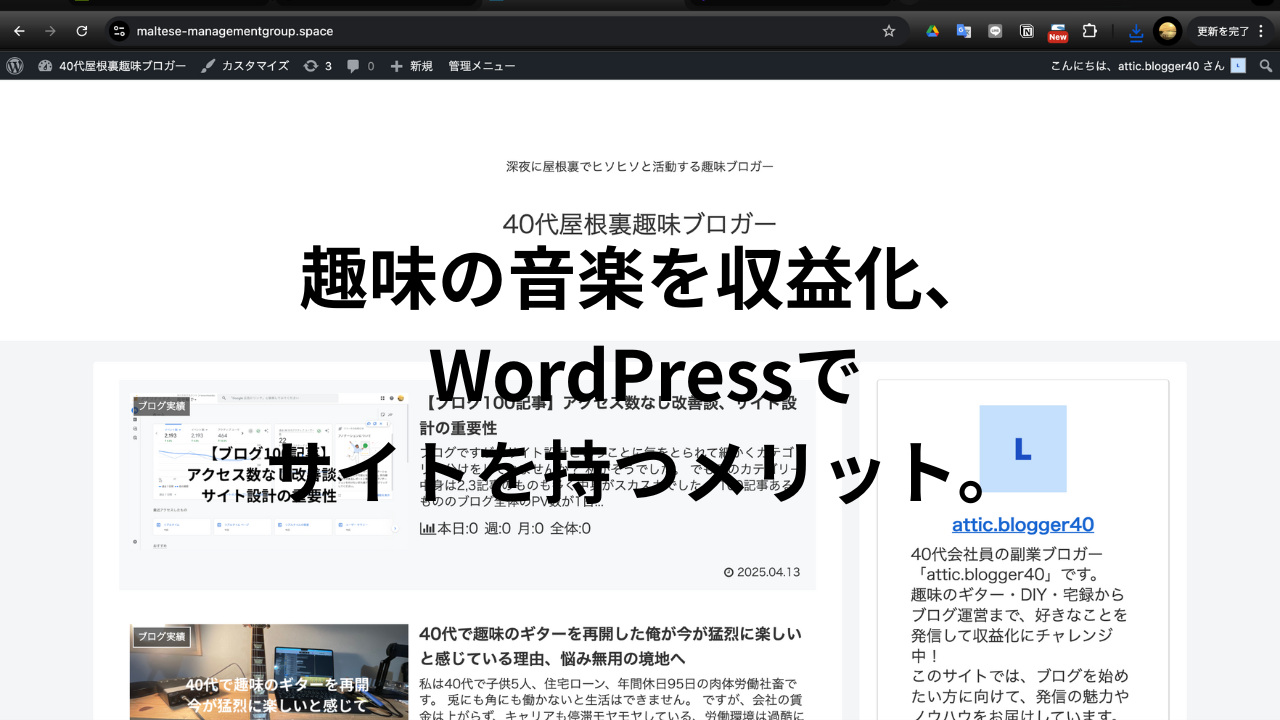The height and width of the screenshot is (720, 1280).
Task: Click the ブログ実績 label on the guitar card
Action: coord(161,636)
